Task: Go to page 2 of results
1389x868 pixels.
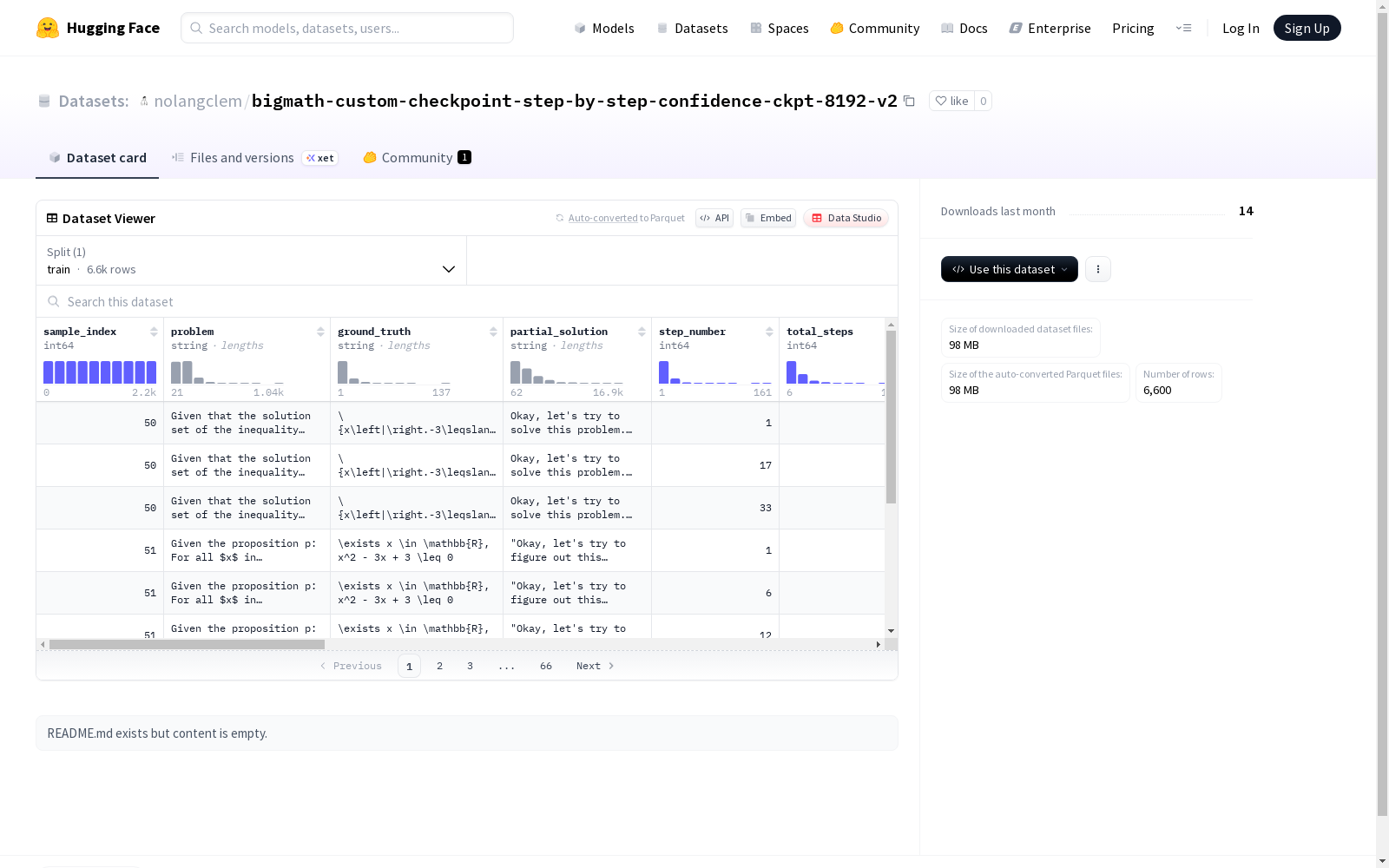Action: (440, 666)
